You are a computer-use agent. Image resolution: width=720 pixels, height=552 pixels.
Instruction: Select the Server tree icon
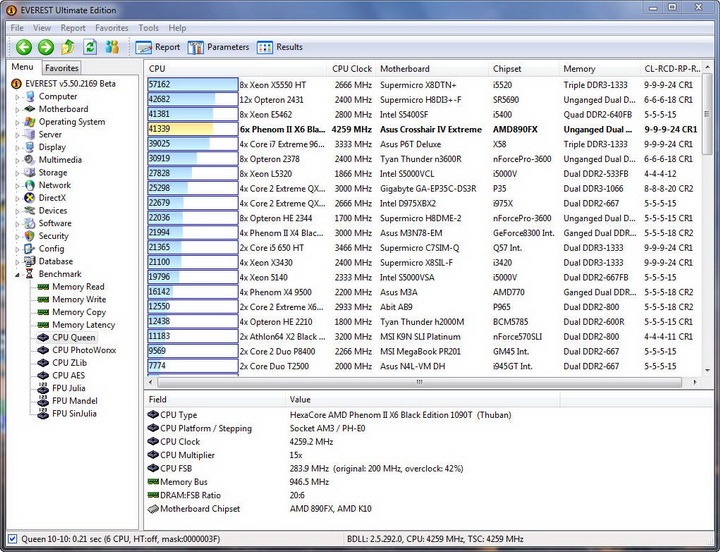(30, 134)
